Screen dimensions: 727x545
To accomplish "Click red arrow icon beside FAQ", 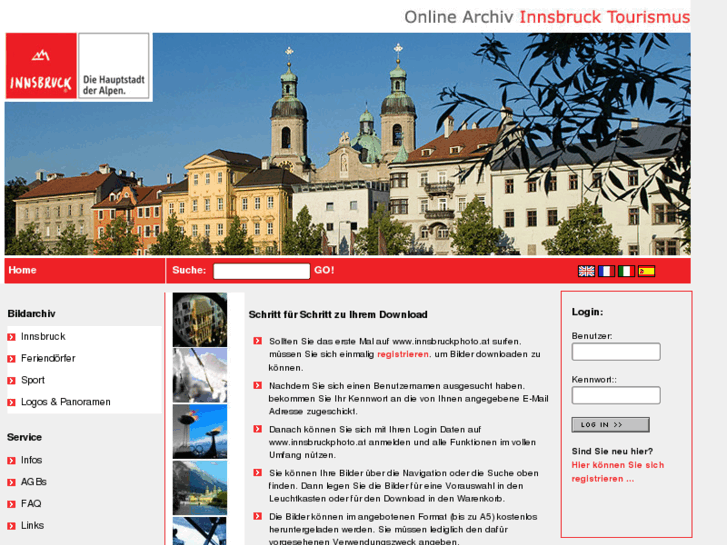I will (12, 504).
